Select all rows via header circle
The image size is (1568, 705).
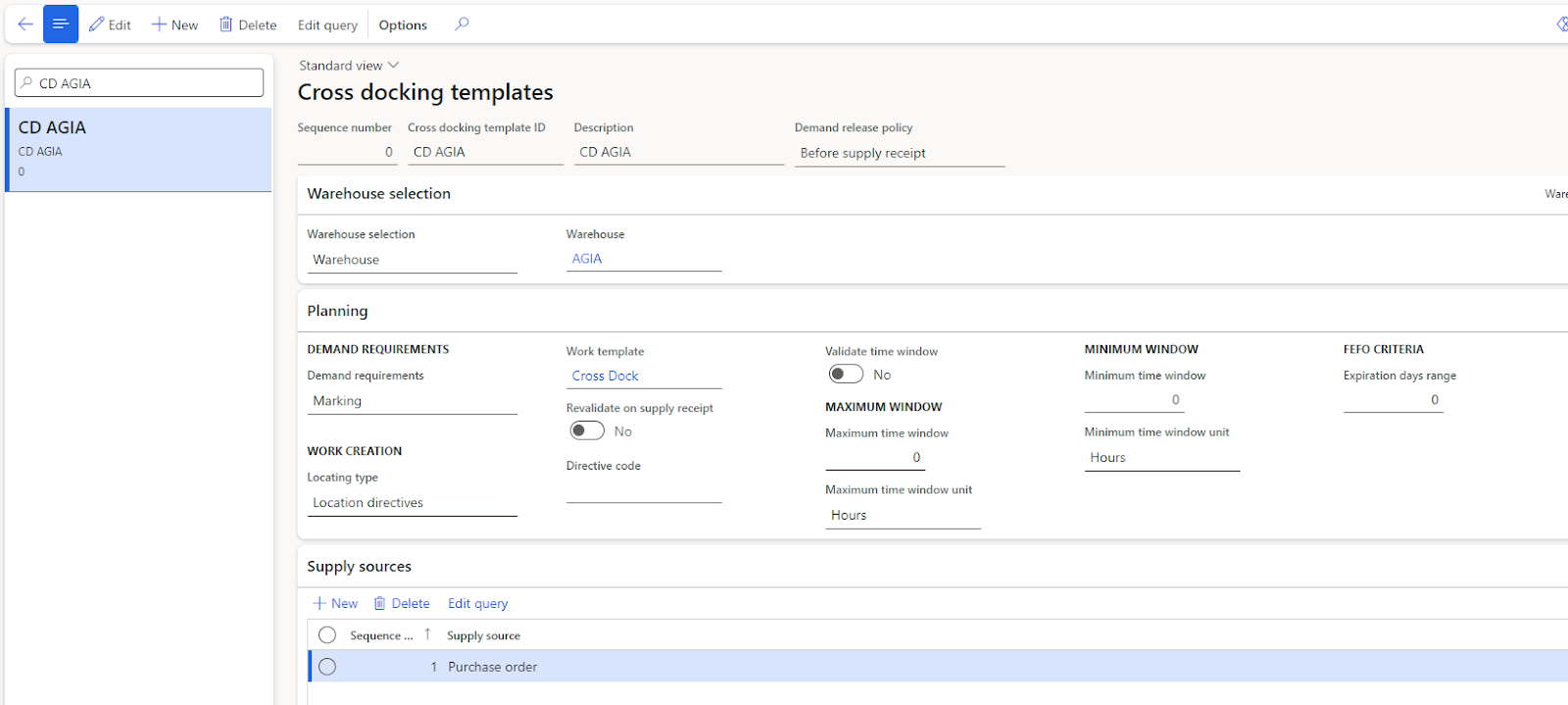(327, 635)
